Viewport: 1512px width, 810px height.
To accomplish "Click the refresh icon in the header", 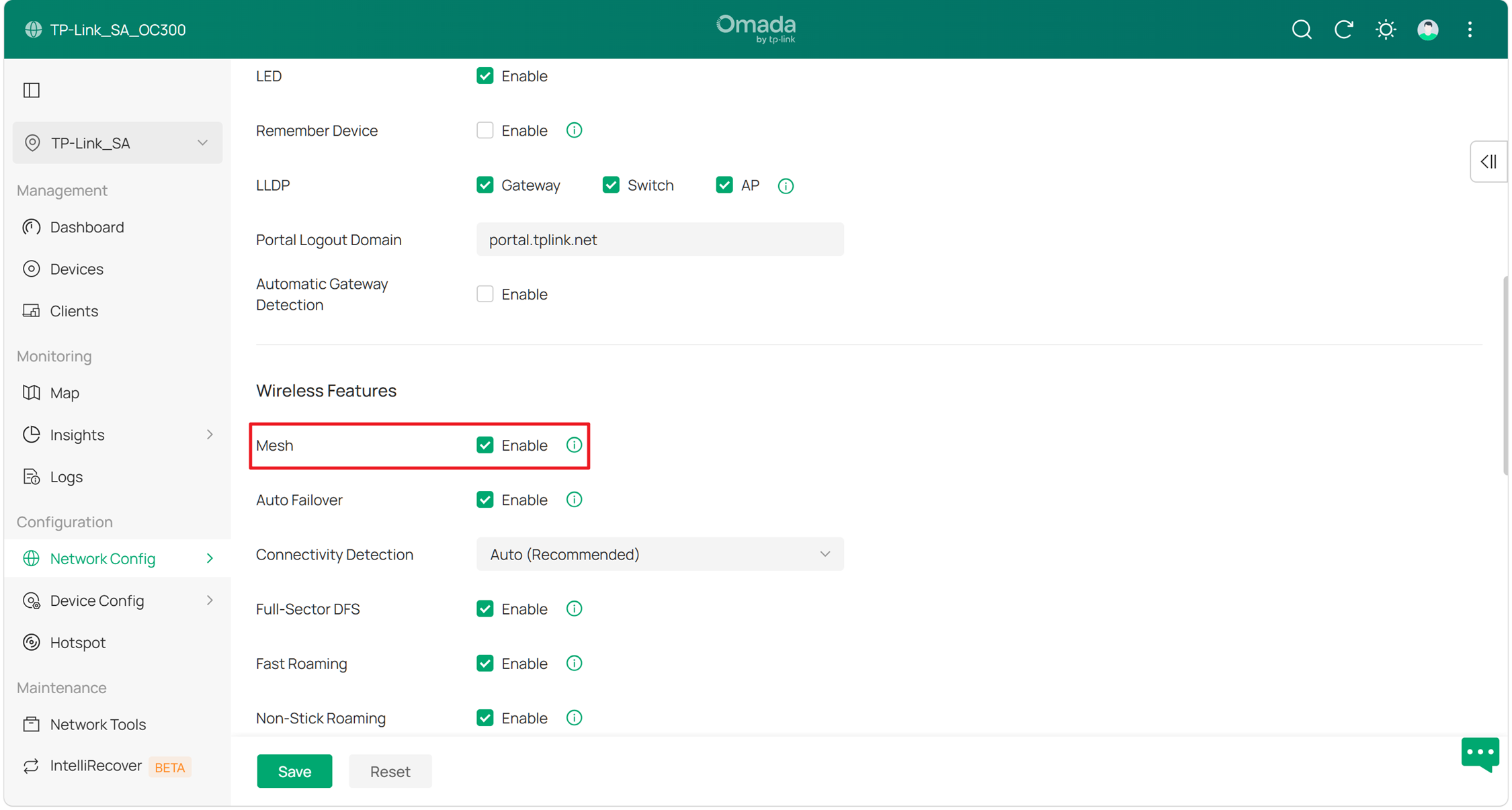I will point(1343,30).
